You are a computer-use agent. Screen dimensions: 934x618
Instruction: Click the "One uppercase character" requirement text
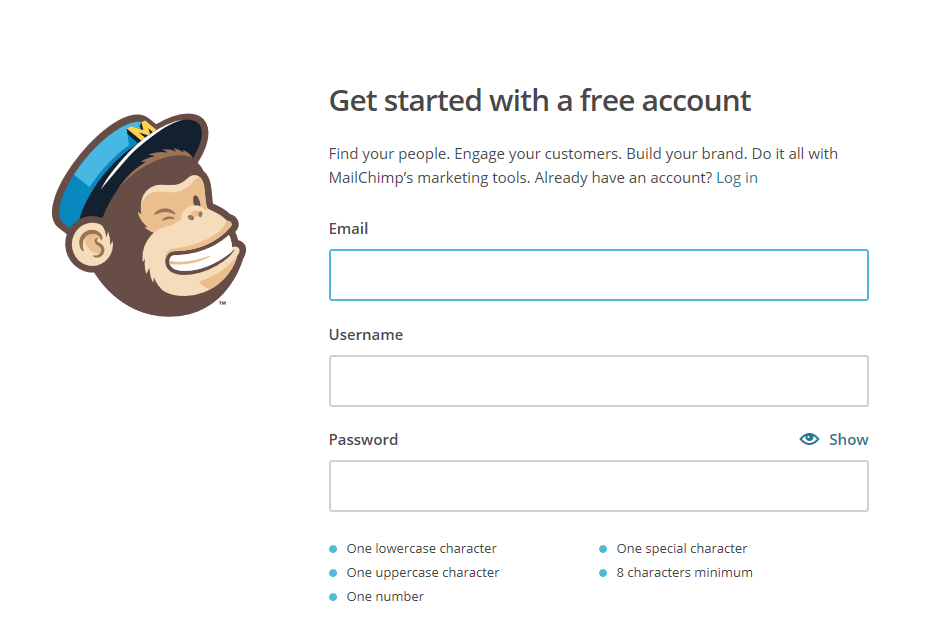click(x=422, y=572)
